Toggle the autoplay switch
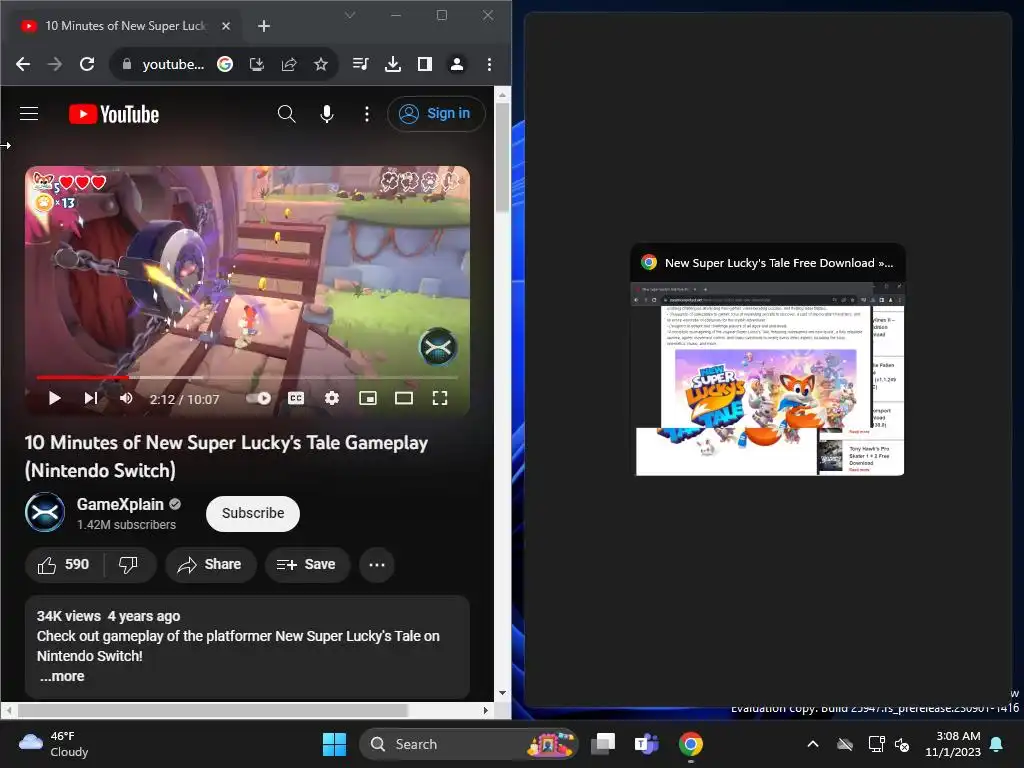The width and height of the screenshot is (1024, 768). click(259, 398)
